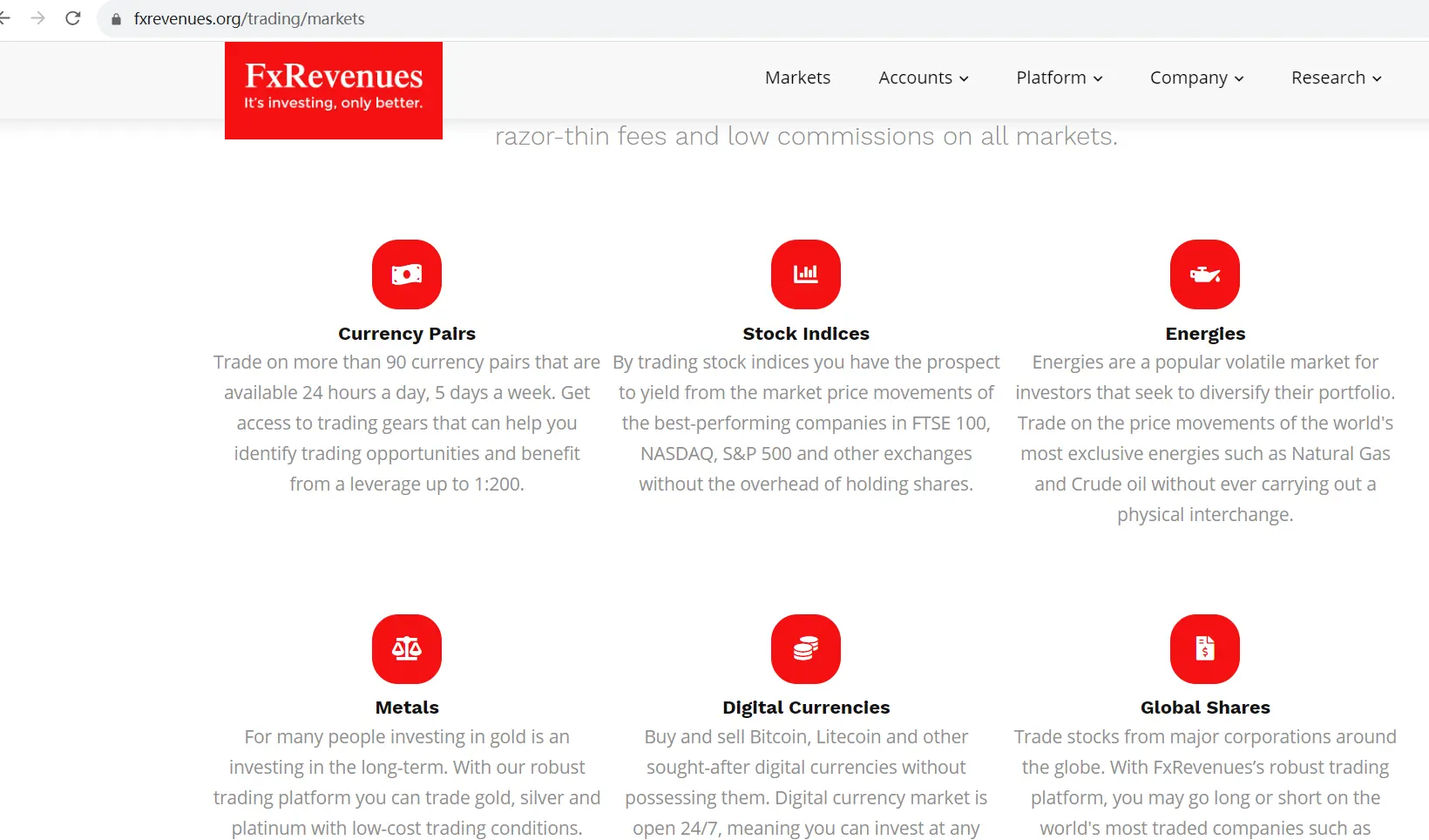Expand the Company dropdown menu
1429x840 pixels.
coord(1196,78)
